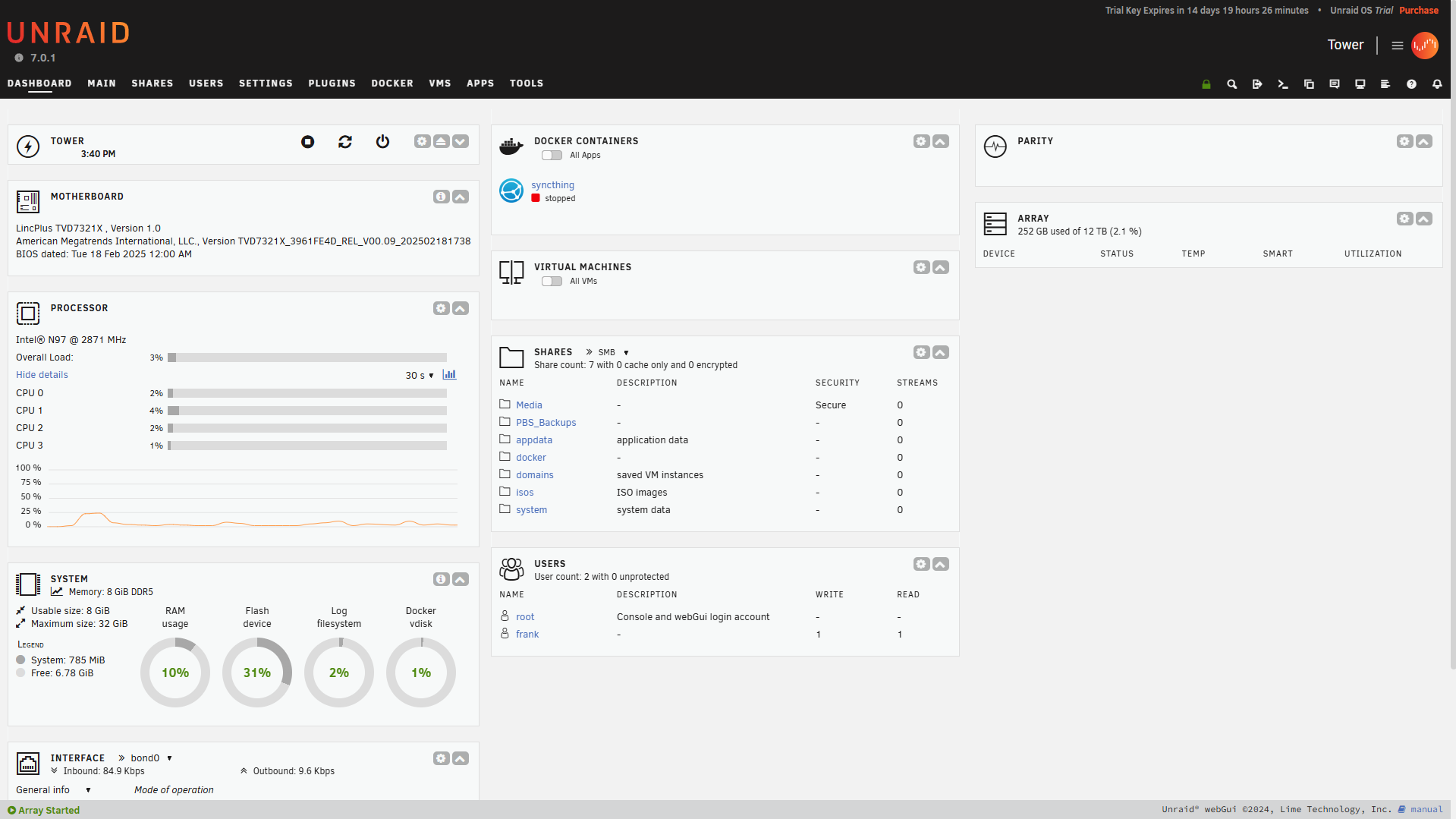Open Shares tile settings gear

(x=922, y=352)
